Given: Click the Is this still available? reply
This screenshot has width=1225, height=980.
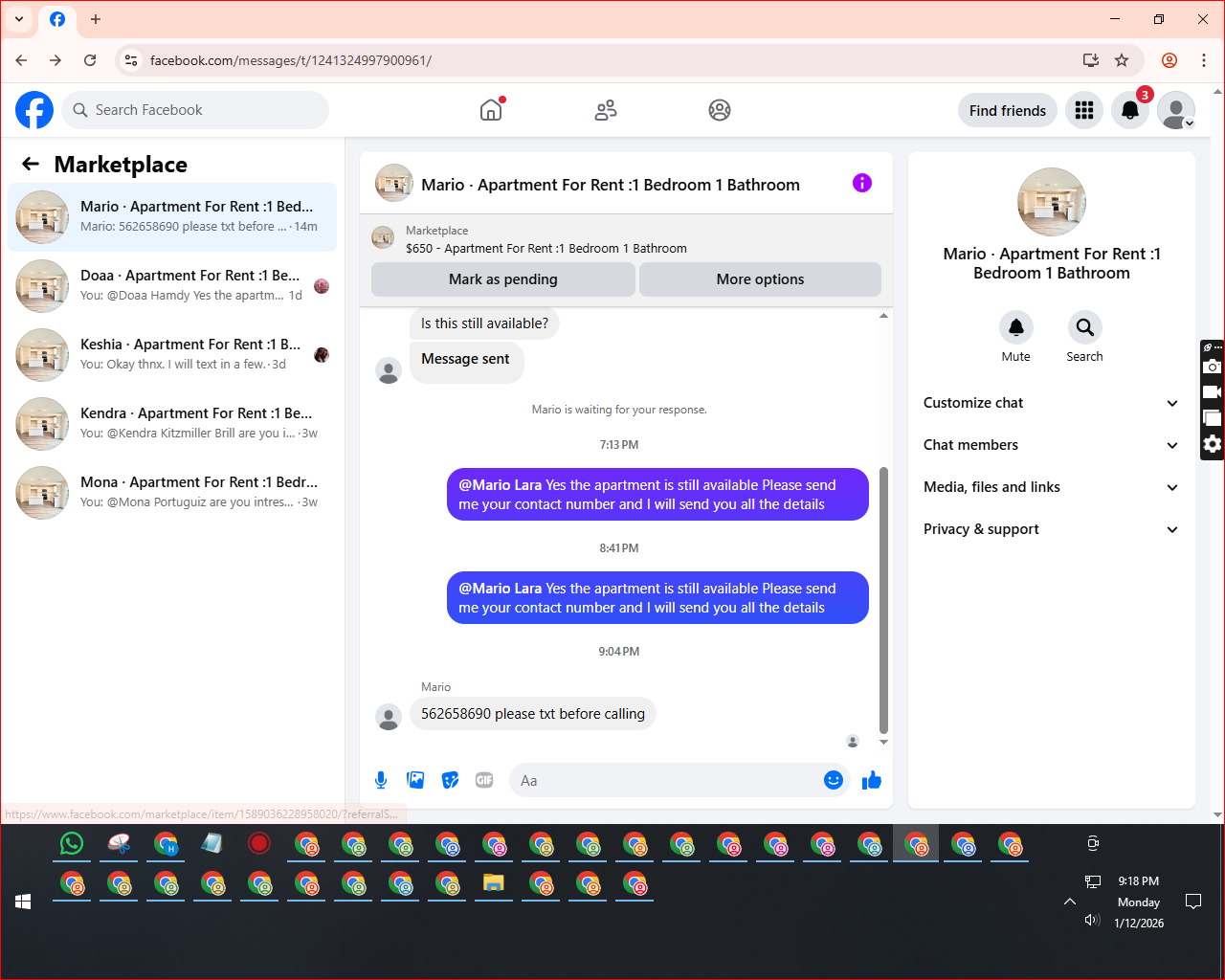Looking at the screenshot, I should click(484, 323).
